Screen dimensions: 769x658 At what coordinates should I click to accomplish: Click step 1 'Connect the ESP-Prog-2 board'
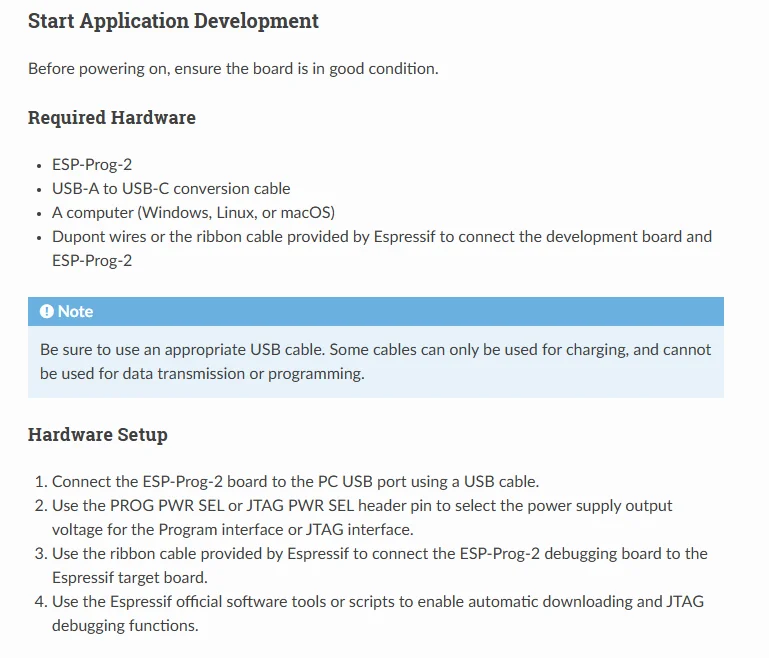[295, 481]
